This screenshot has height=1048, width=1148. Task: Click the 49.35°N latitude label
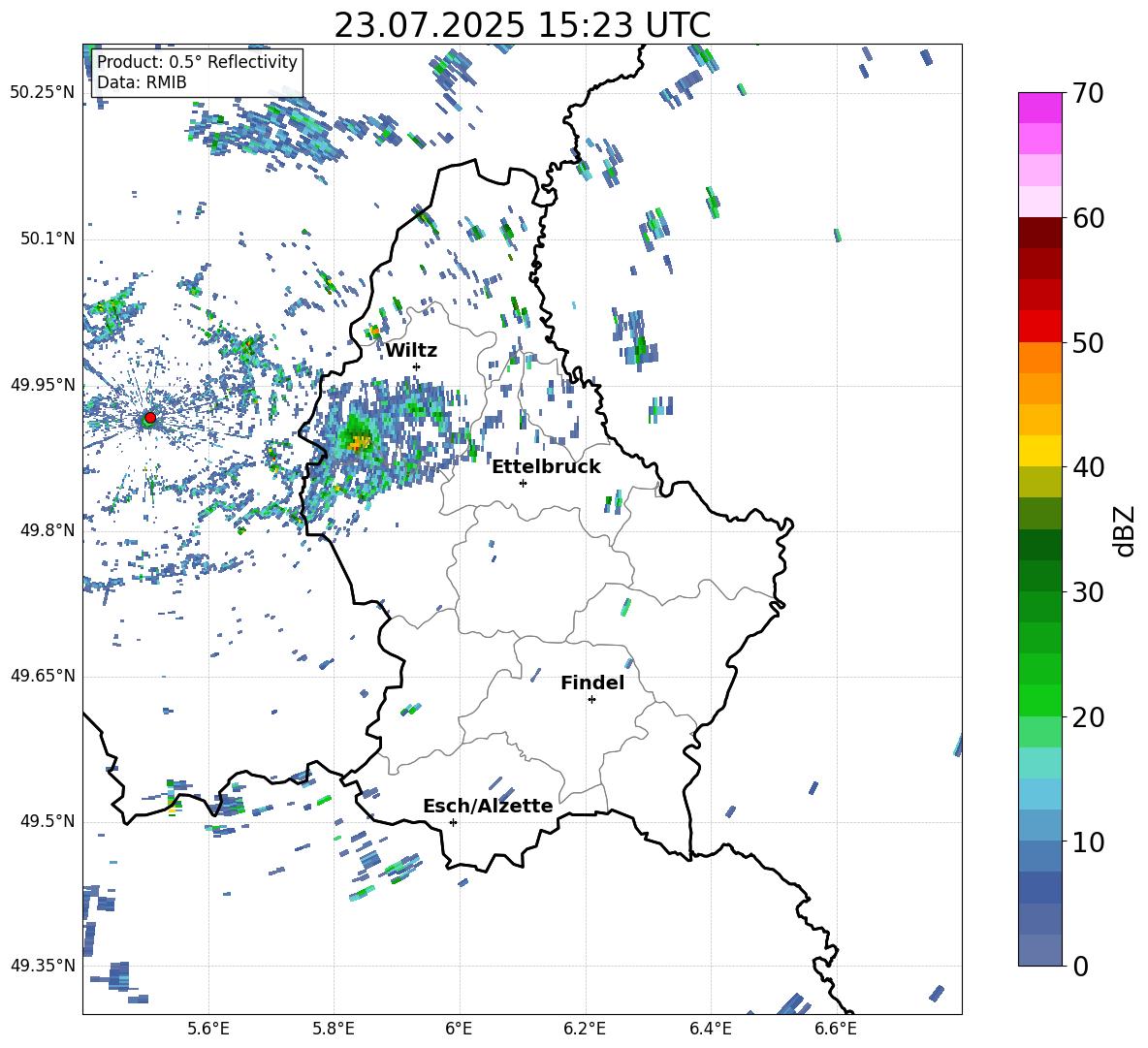pos(43,966)
